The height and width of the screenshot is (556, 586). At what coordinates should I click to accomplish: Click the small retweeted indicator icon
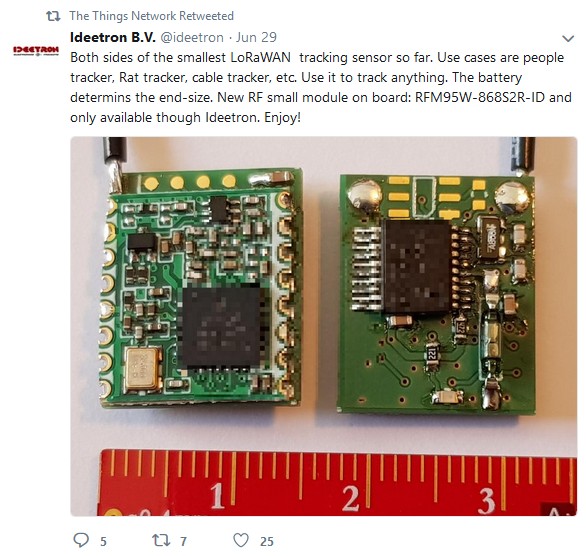53,16
